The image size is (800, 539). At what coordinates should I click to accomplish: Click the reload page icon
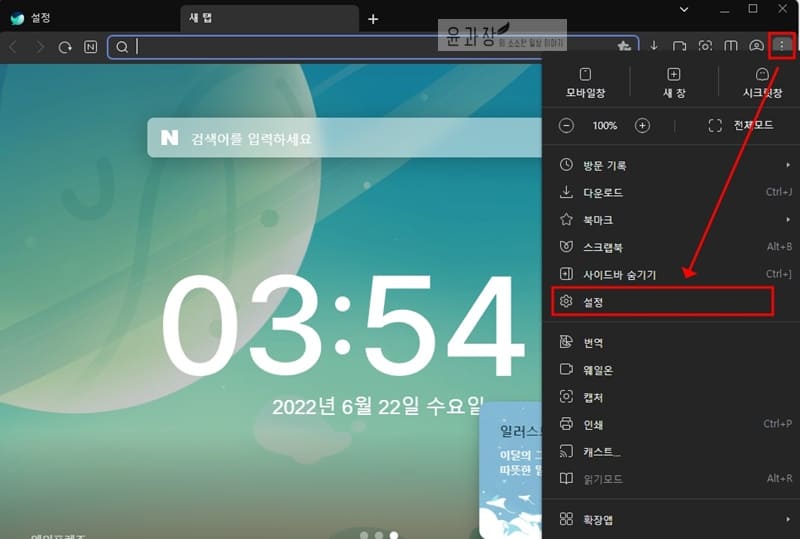coord(65,47)
